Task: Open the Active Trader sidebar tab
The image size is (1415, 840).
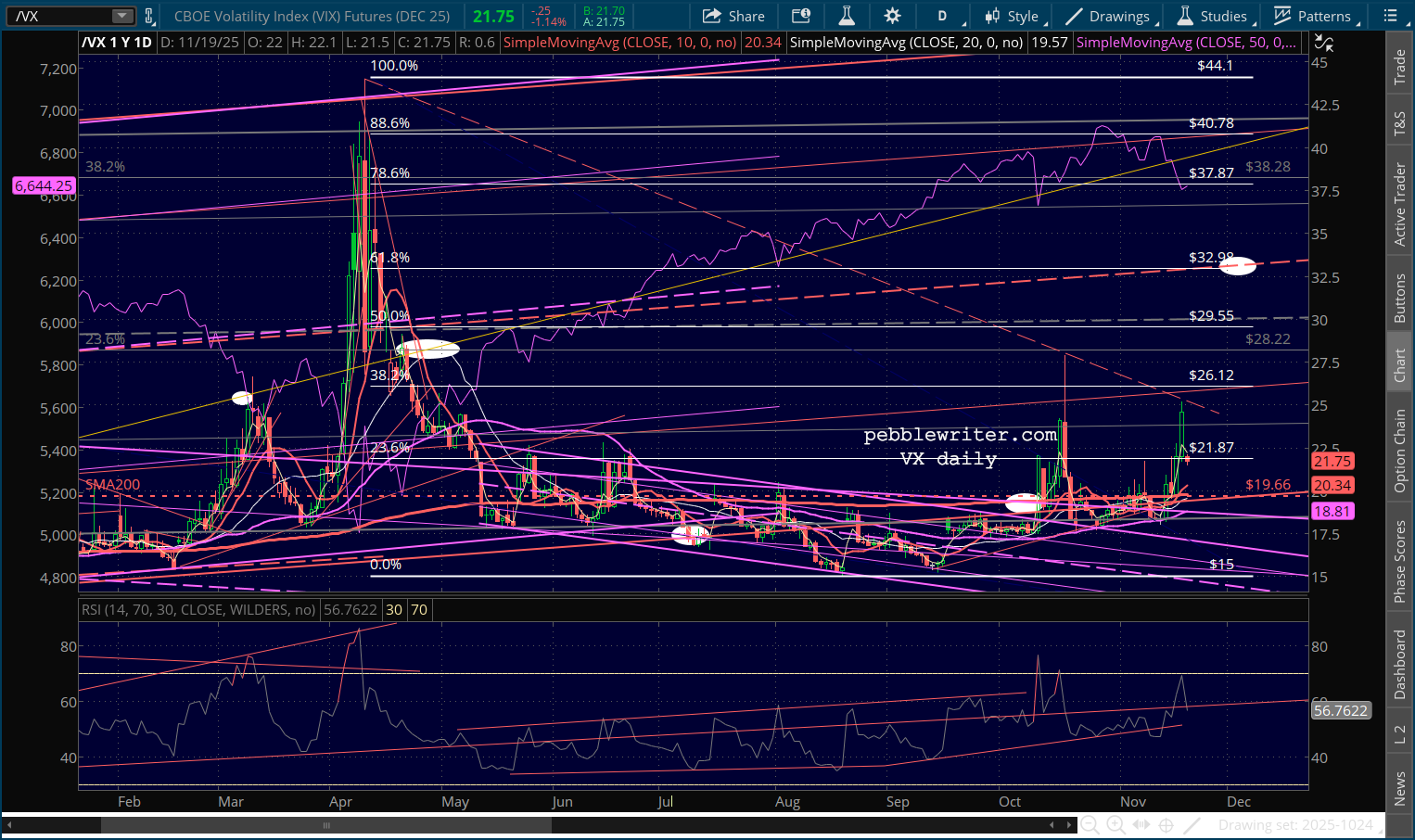Action: [1399, 204]
